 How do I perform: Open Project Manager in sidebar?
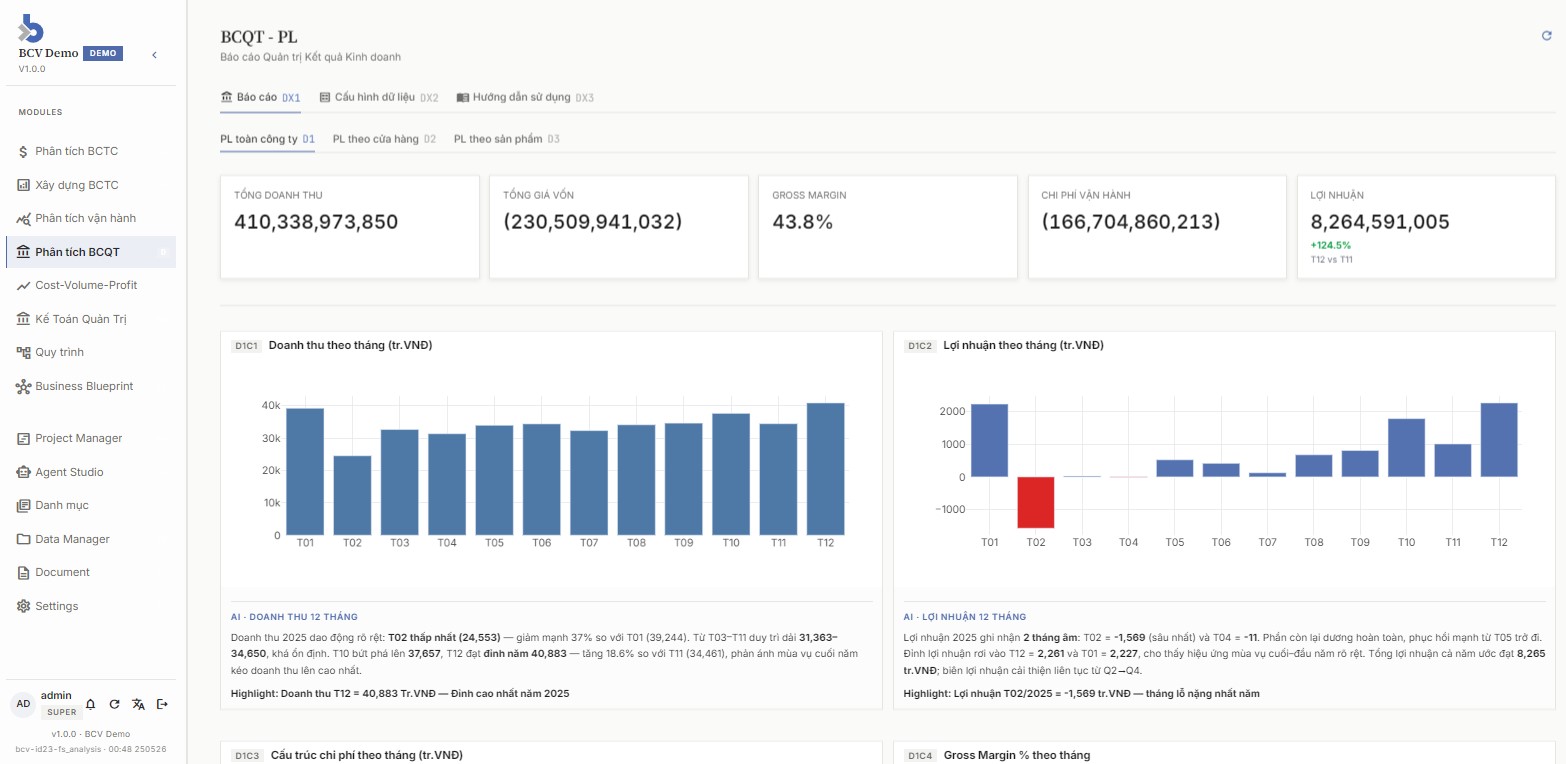(x=91, y=438)
